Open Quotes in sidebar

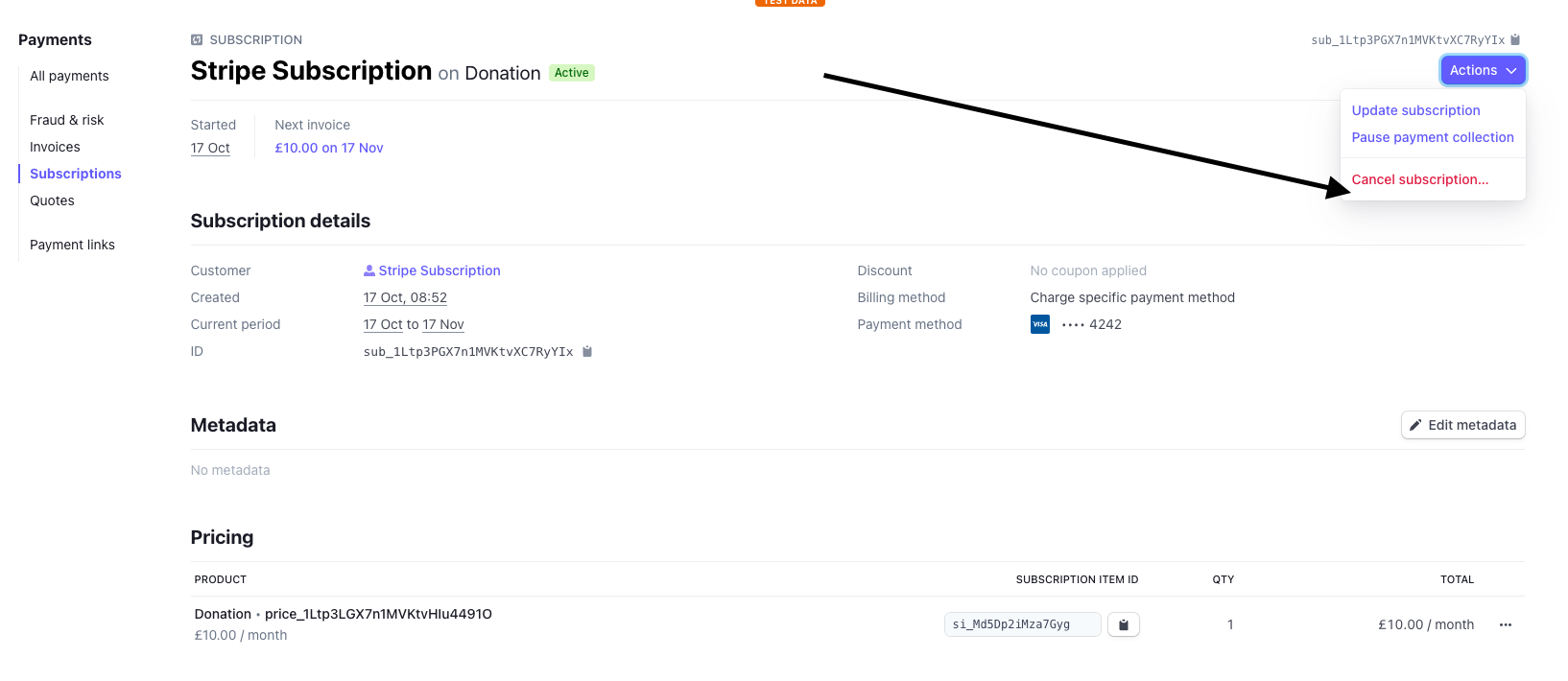[x=52, y=200]
